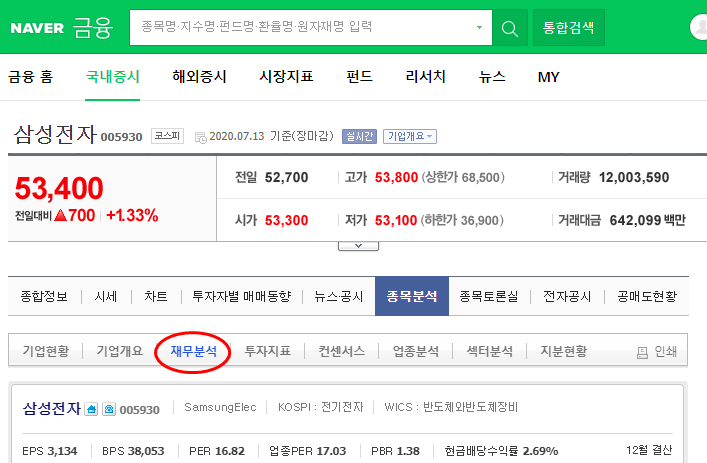Click the +1.33% change value
The image size is (707, 463).
pos(132,215)
